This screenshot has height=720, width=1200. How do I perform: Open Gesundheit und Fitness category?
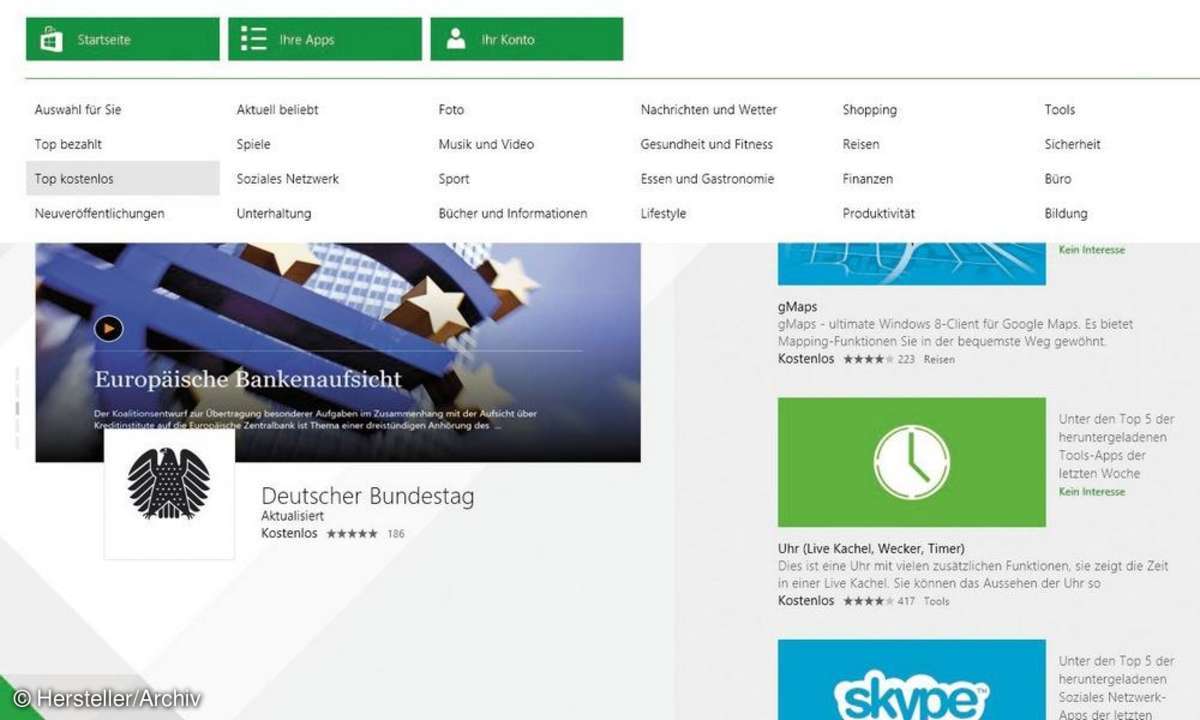(x=706, y=144)
